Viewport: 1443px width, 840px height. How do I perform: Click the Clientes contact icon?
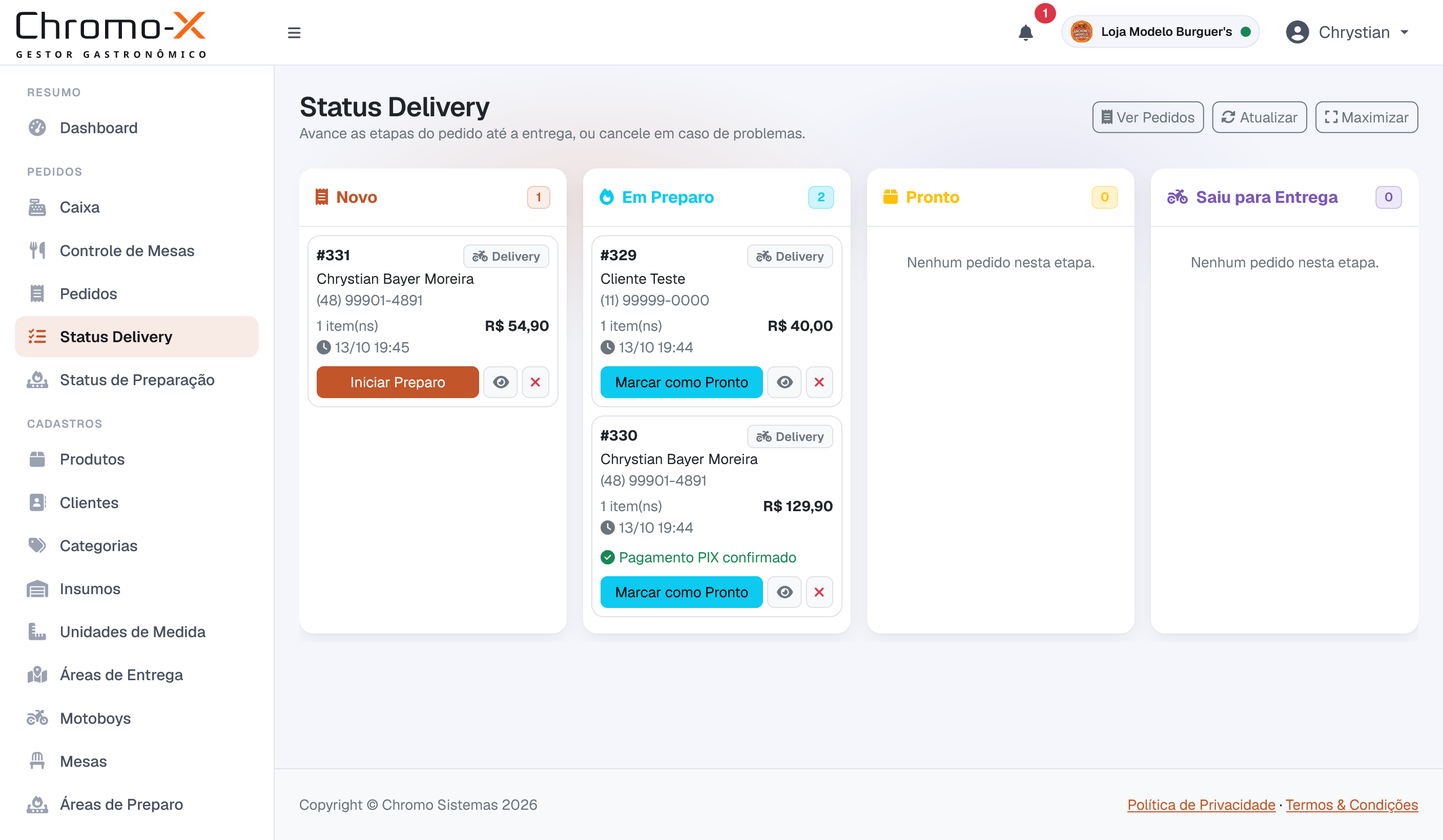tap(37, 502)
